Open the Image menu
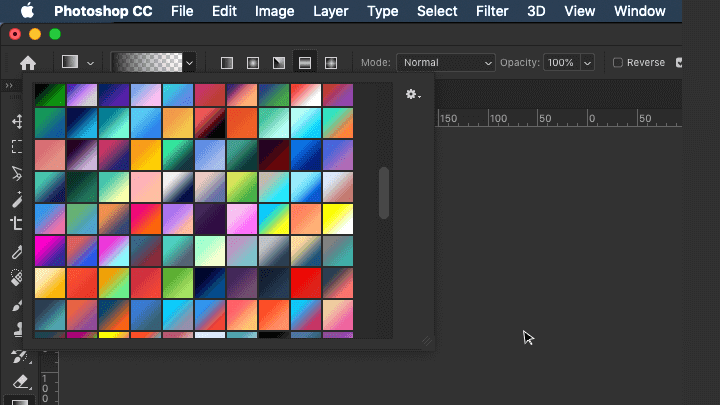The width and height of the screenshot is (720, 405). click(x=275, y=11)
